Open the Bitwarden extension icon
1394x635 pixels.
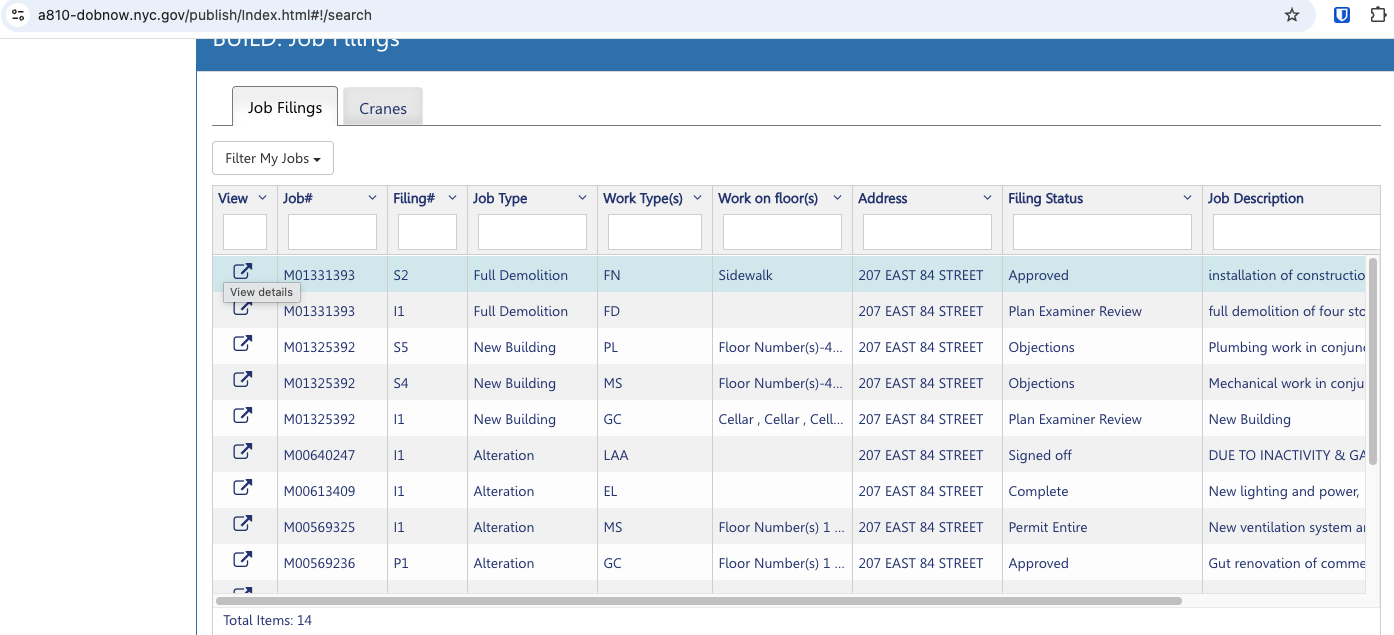(x=1343, y=15)
